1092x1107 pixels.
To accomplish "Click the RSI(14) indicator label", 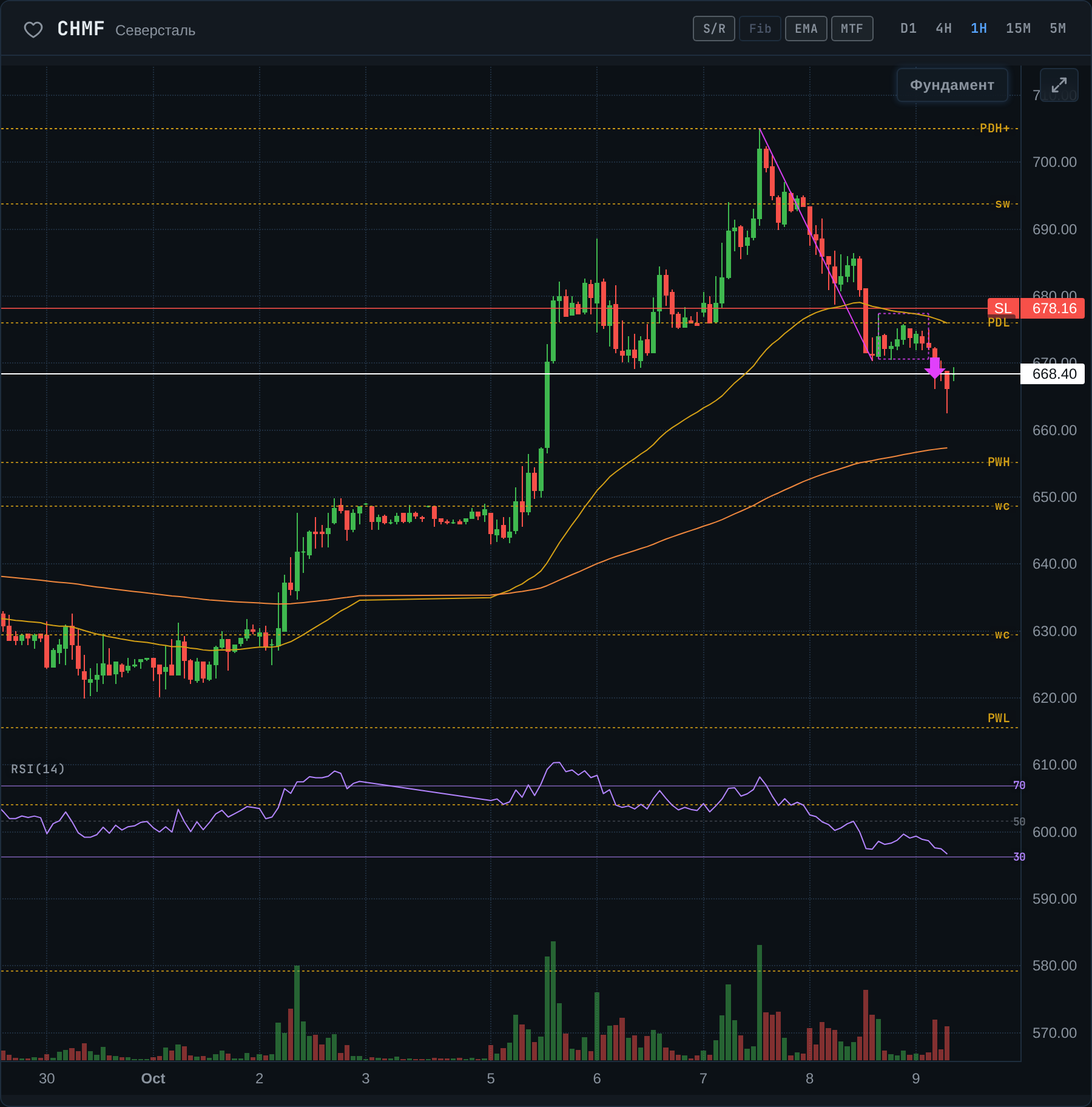I will pos(38,769).
